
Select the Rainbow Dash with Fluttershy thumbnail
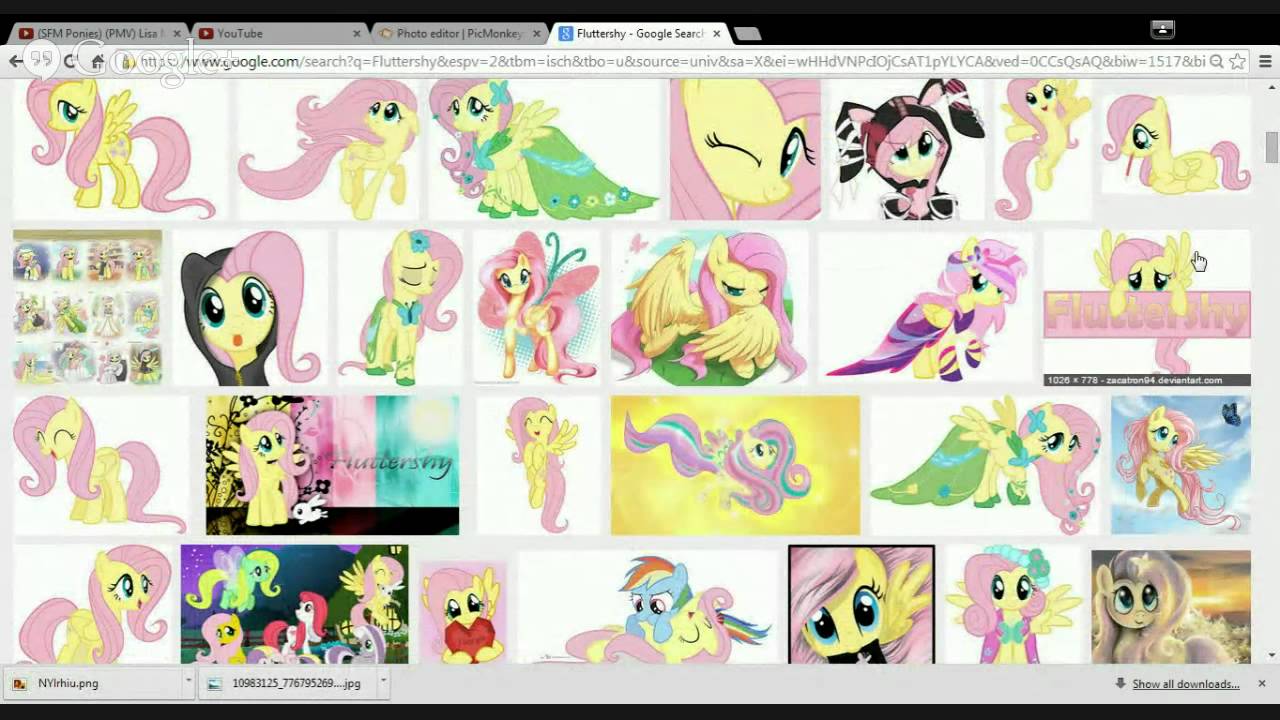click(x=647, y=605)
